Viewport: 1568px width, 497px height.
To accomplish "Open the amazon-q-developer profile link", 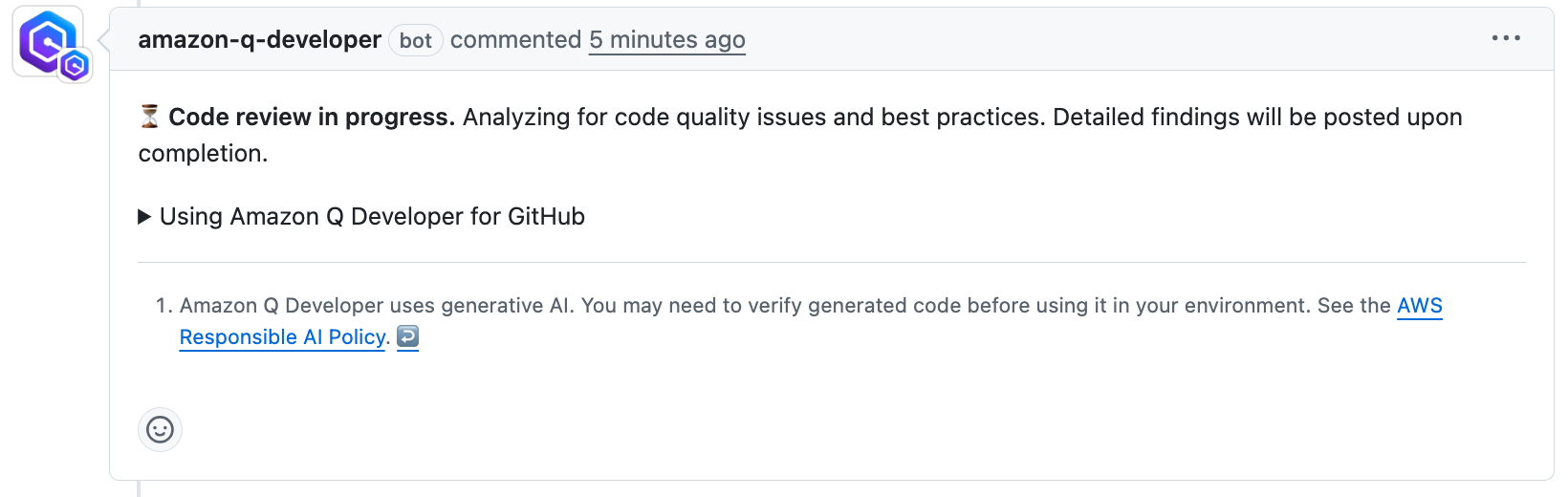I will pyautogui.click(x=259, y=39).
